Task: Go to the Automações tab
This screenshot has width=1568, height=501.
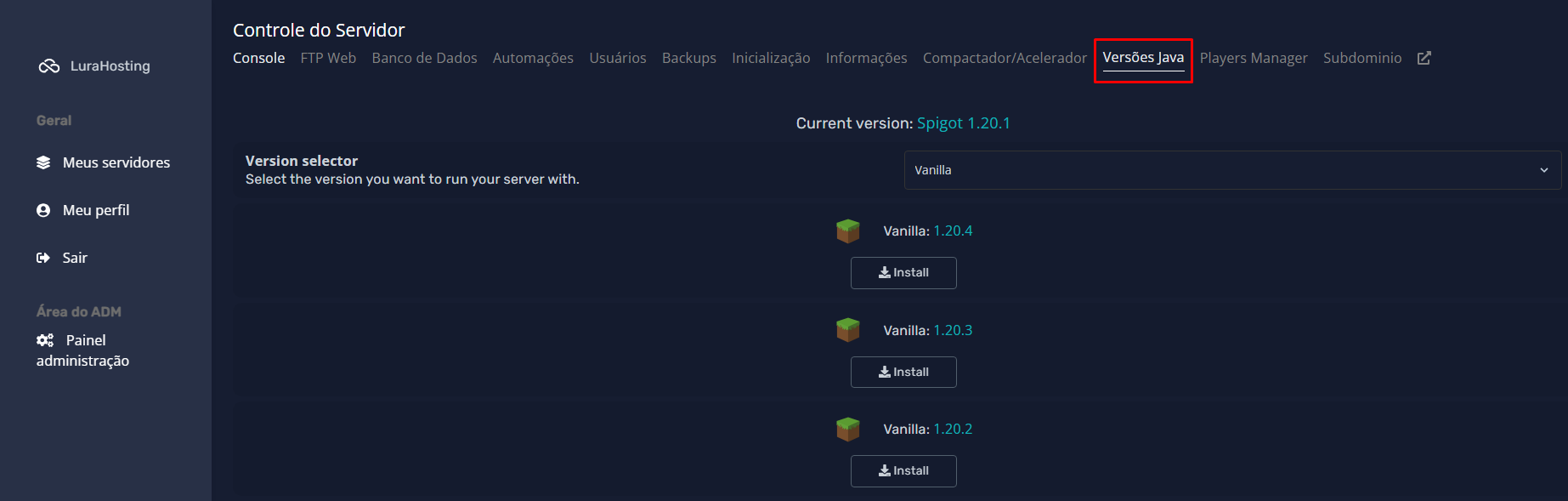Action: [533, 58]
